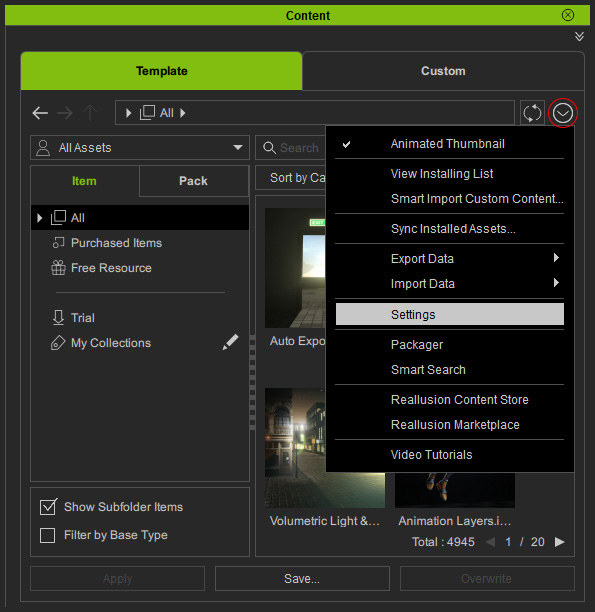Image resolution: width=595 pixels, height=612 pixels.
Task: Click the red-circled dropdown menu icon
Action: coord(562,113)
